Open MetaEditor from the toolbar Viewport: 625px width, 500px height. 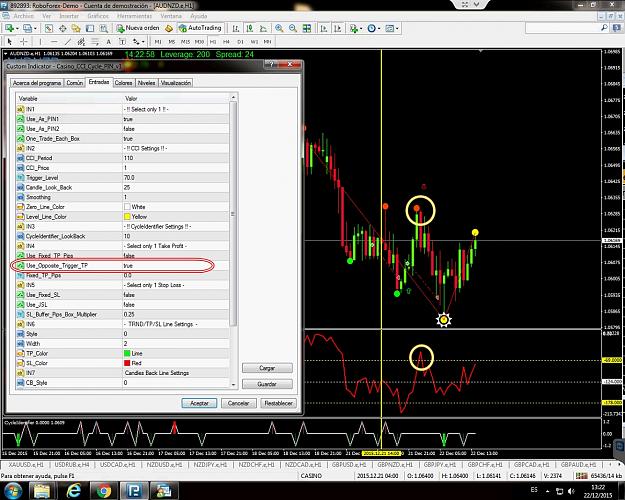[x=169, y=28]
